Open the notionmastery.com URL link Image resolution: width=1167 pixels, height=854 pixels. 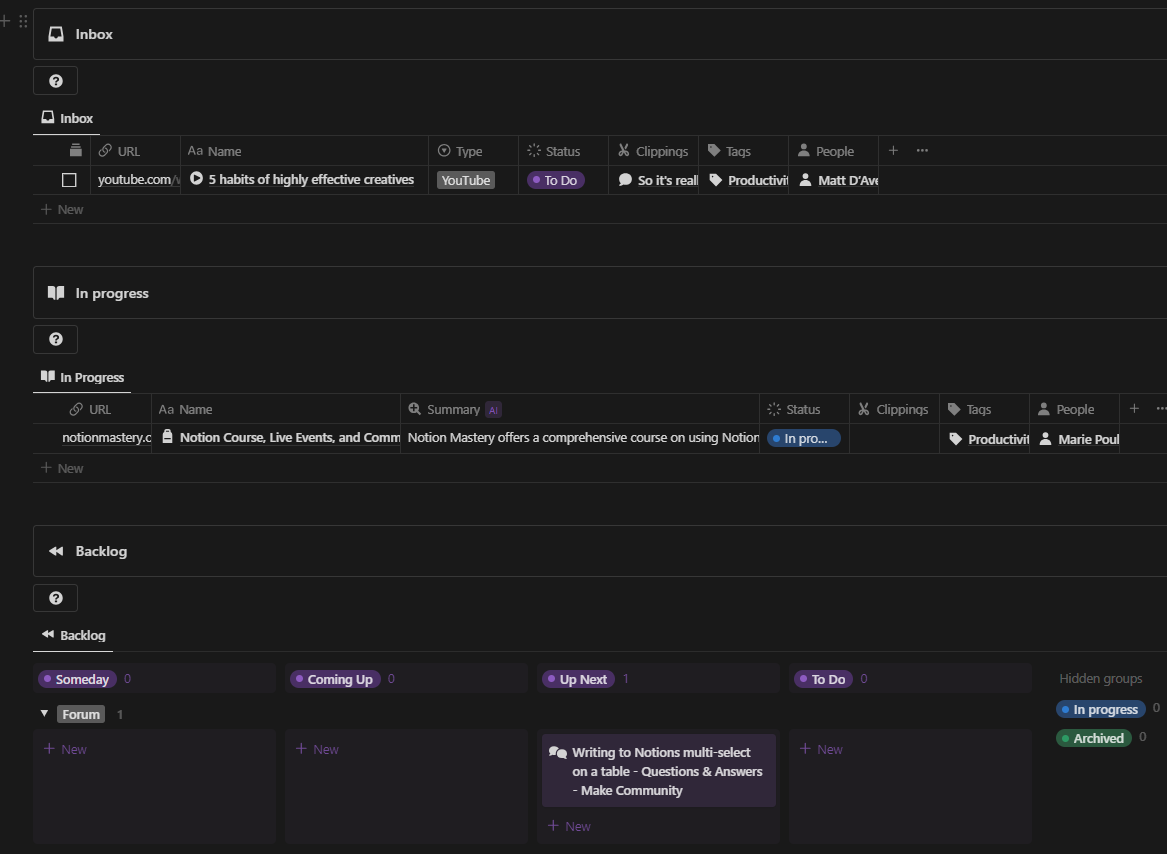coord(106,438)
